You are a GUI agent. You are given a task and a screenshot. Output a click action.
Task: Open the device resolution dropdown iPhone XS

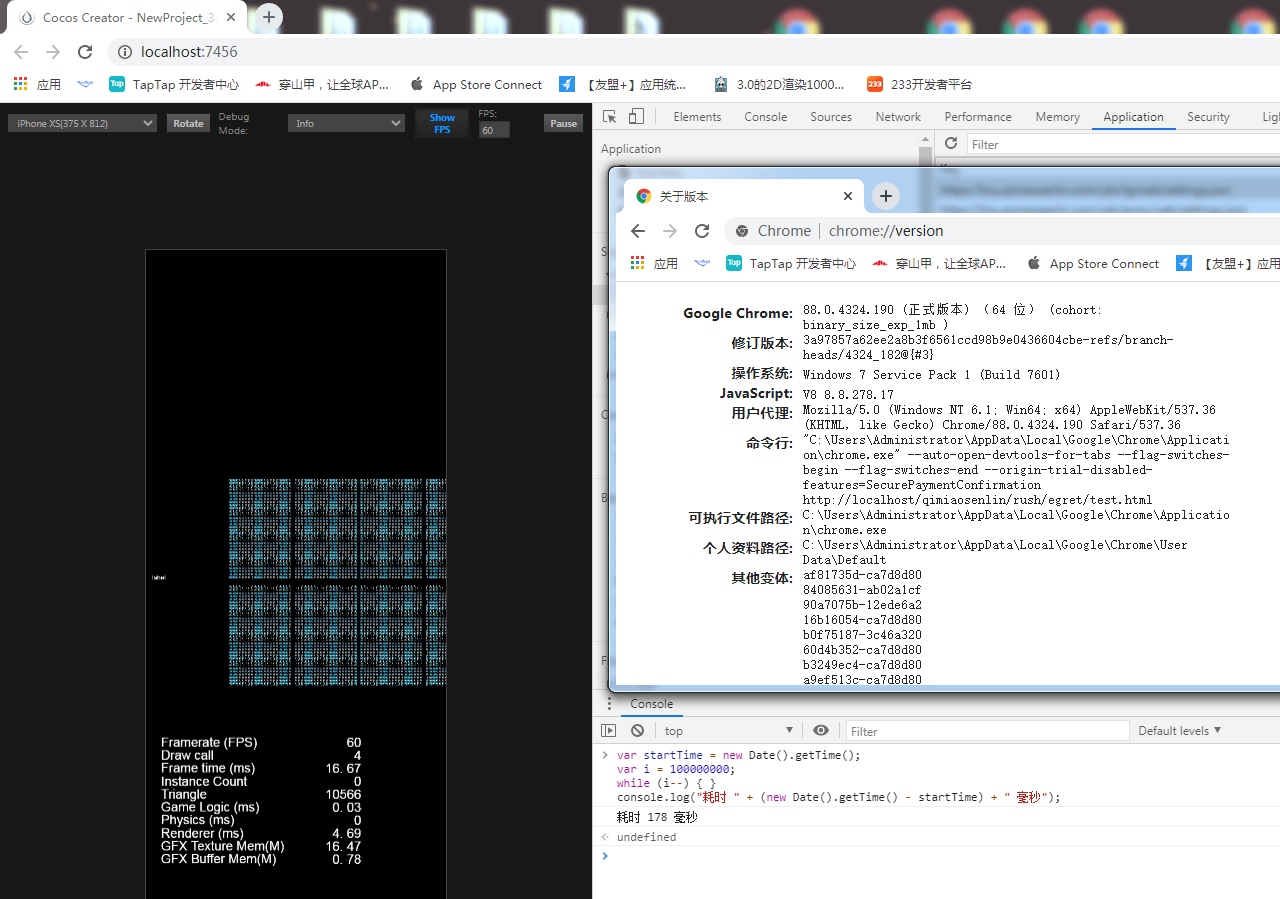(82, 123)
